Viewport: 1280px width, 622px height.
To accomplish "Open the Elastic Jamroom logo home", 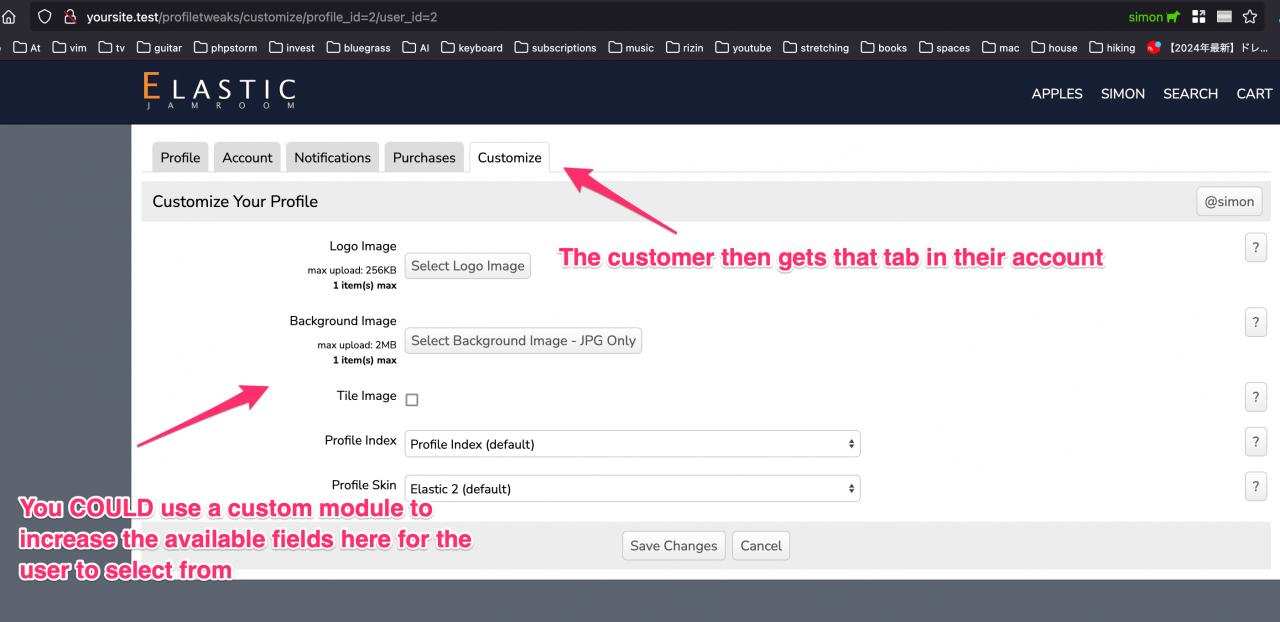I will click(219, 92).
